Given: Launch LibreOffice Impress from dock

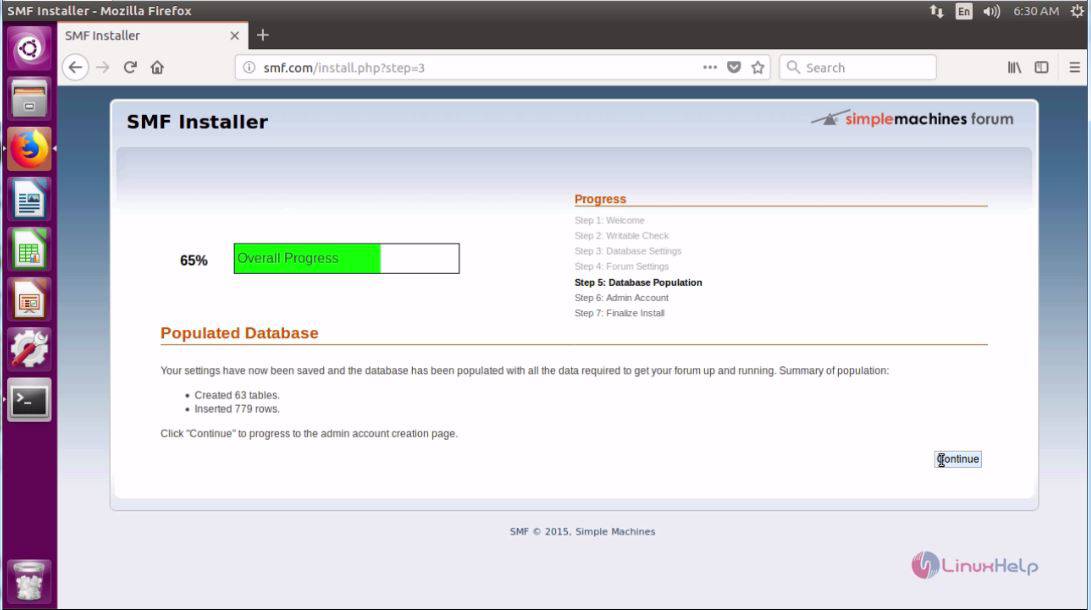Looking at the screenshot, I should coord(29,300).
